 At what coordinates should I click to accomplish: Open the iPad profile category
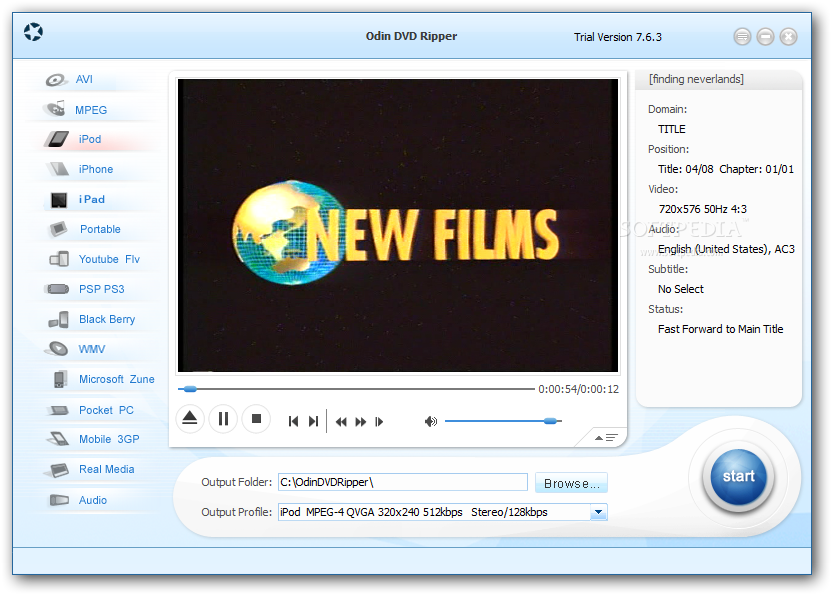click(92, 200)
